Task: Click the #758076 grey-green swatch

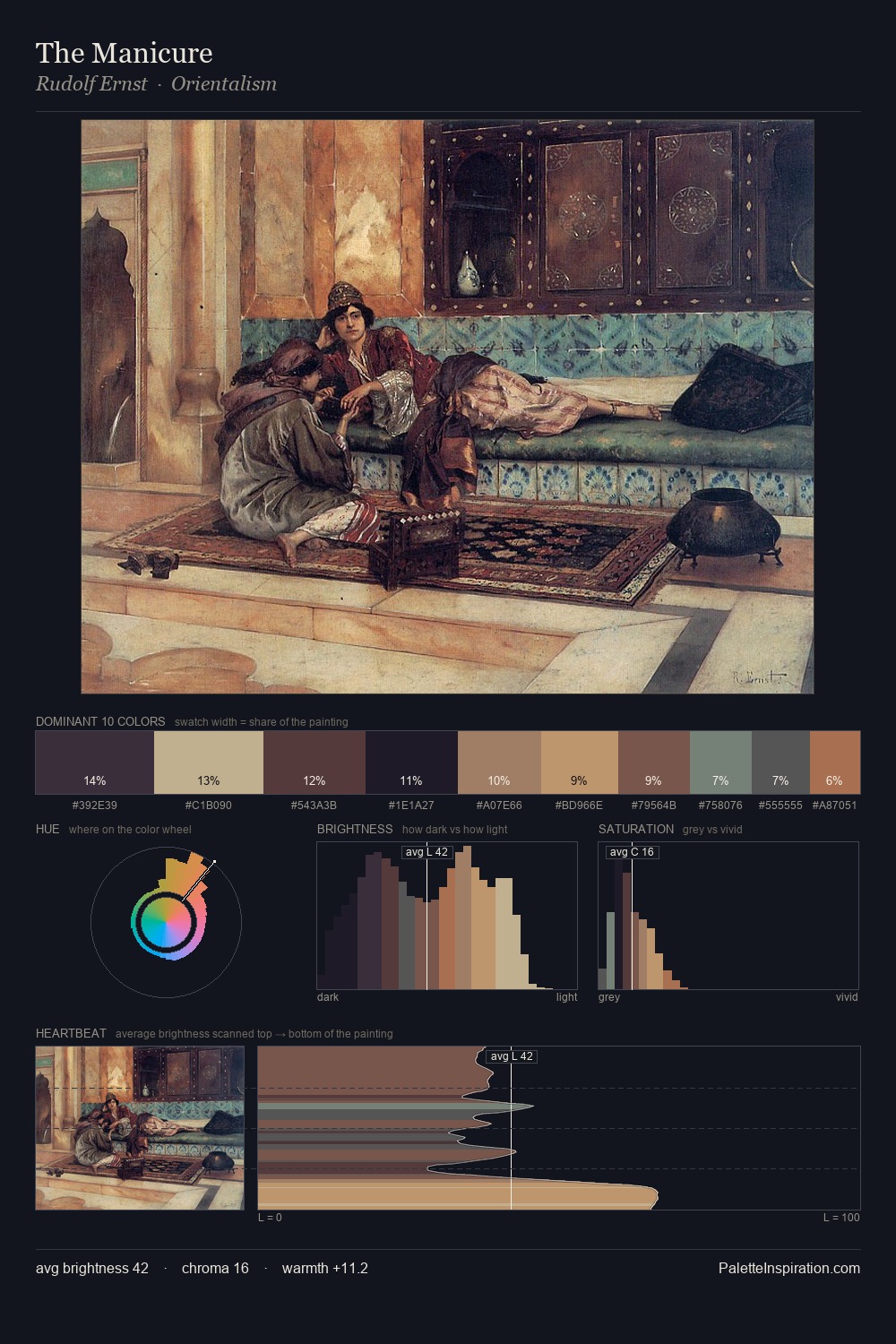Action: pos(720,762)
